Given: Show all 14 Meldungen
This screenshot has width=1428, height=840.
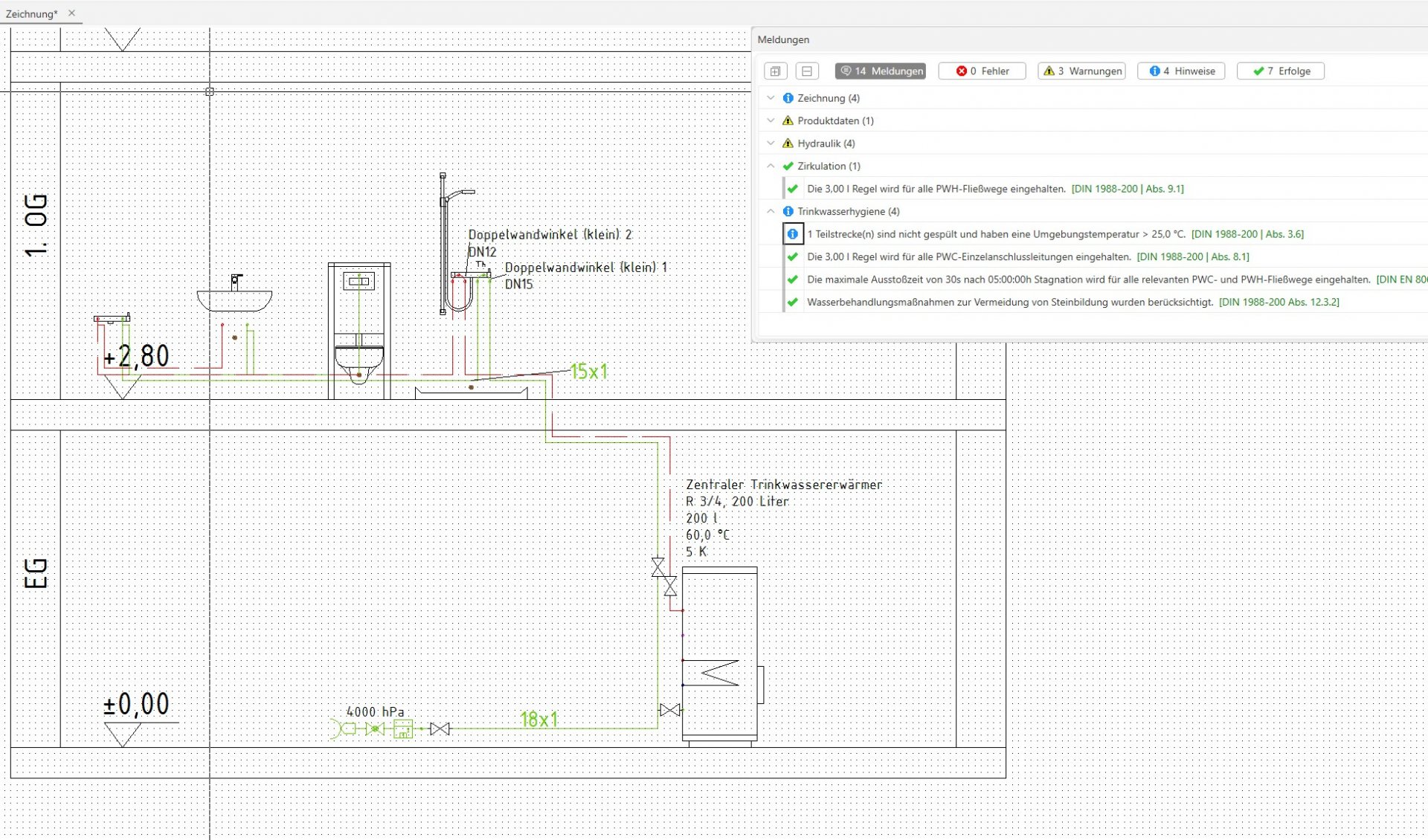Looking at the screenshot, I should [880, 71].
